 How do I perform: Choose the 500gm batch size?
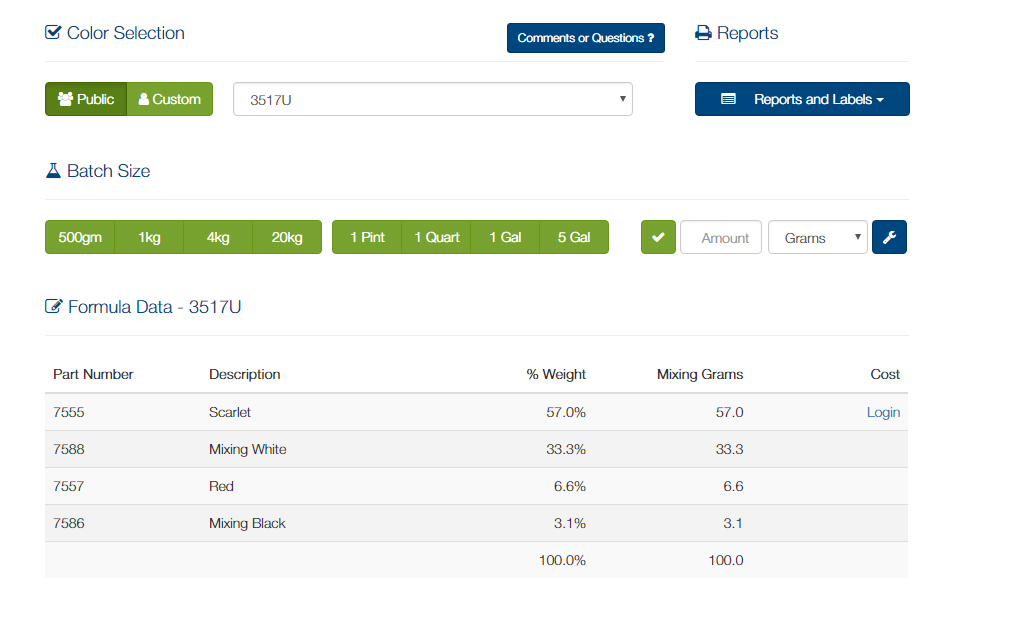click(x=80, y=237)
